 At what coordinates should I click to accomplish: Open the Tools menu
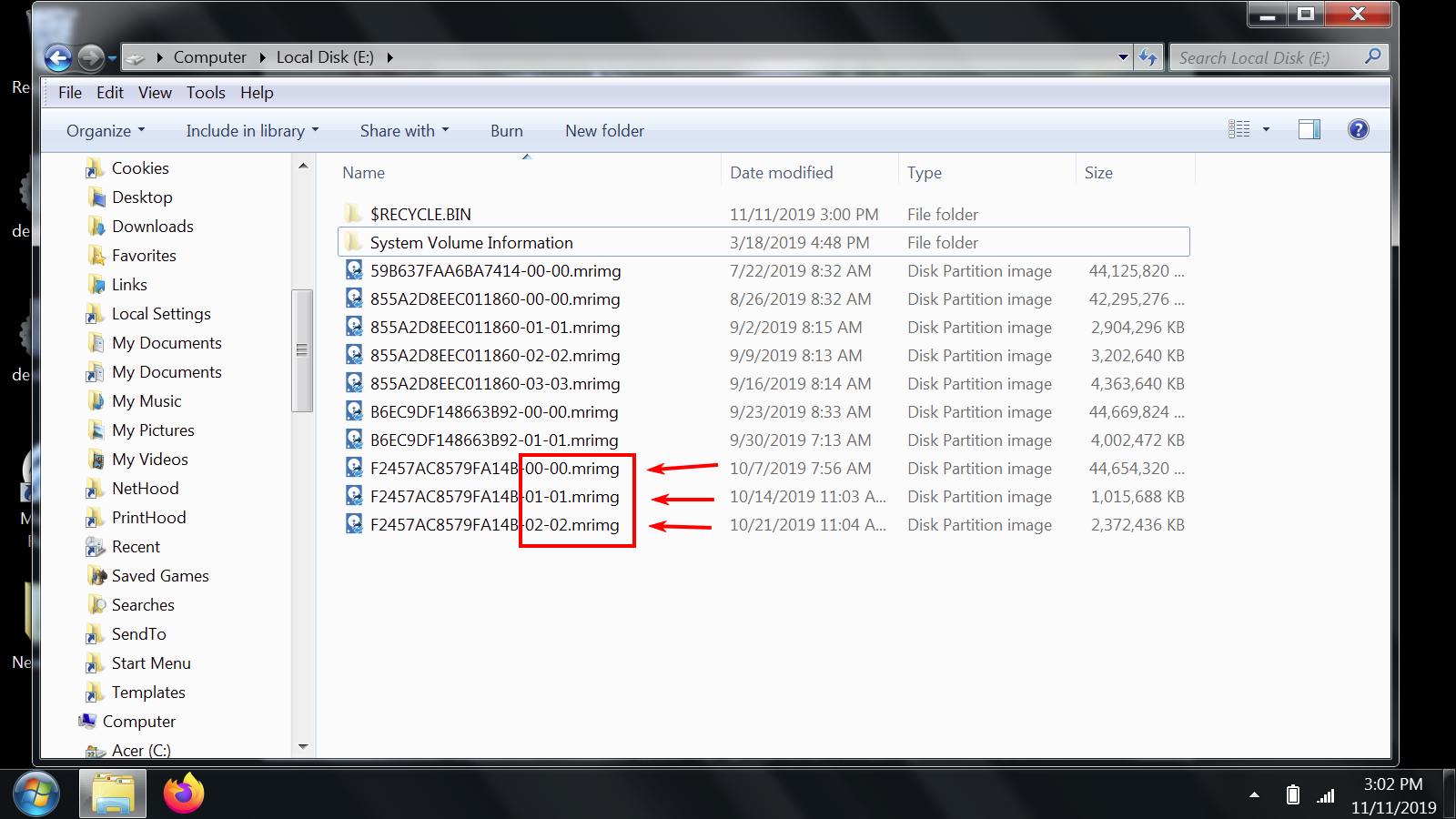206,93
